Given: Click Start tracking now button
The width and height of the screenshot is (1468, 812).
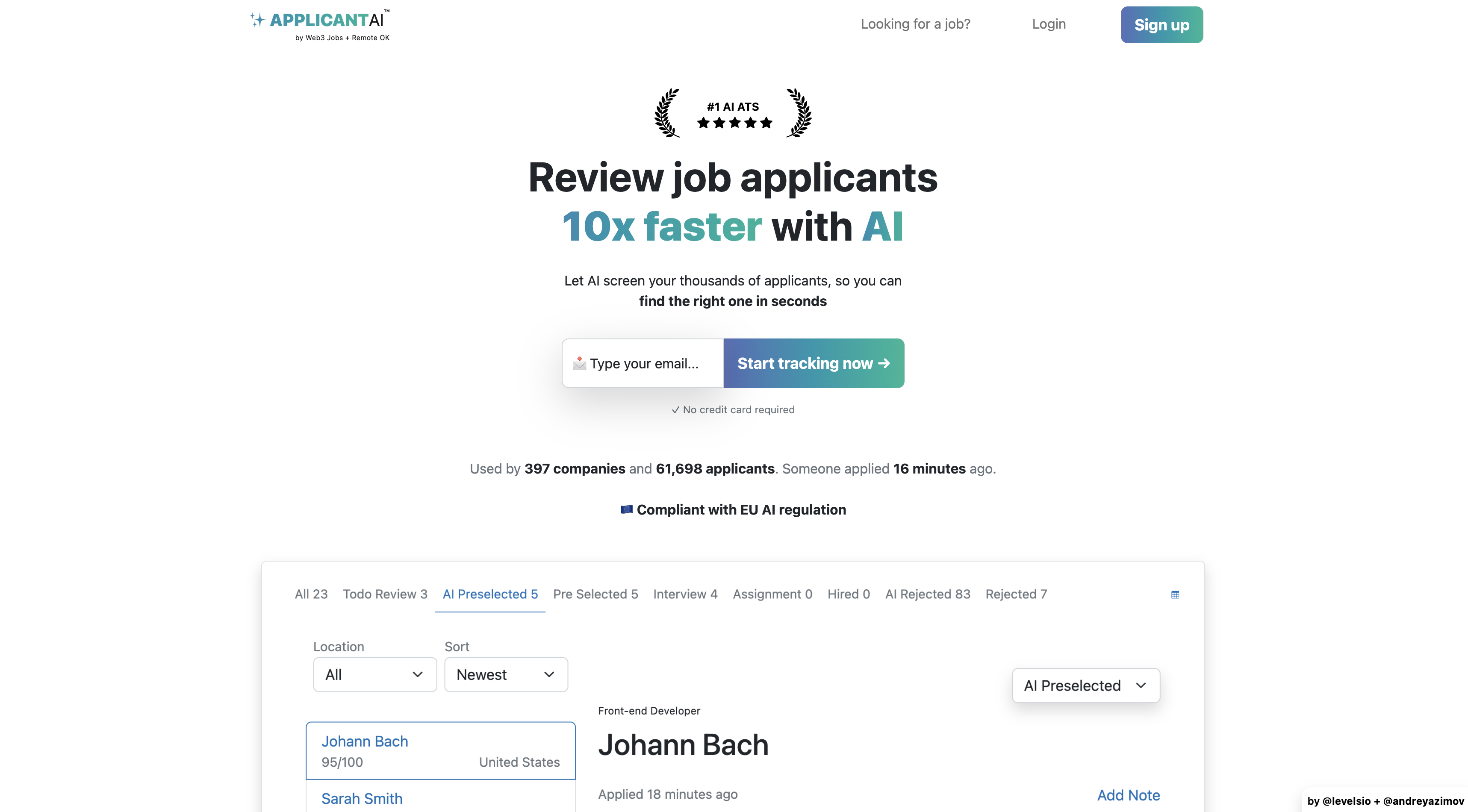Looking at the screenshot, I should point(814,364).
